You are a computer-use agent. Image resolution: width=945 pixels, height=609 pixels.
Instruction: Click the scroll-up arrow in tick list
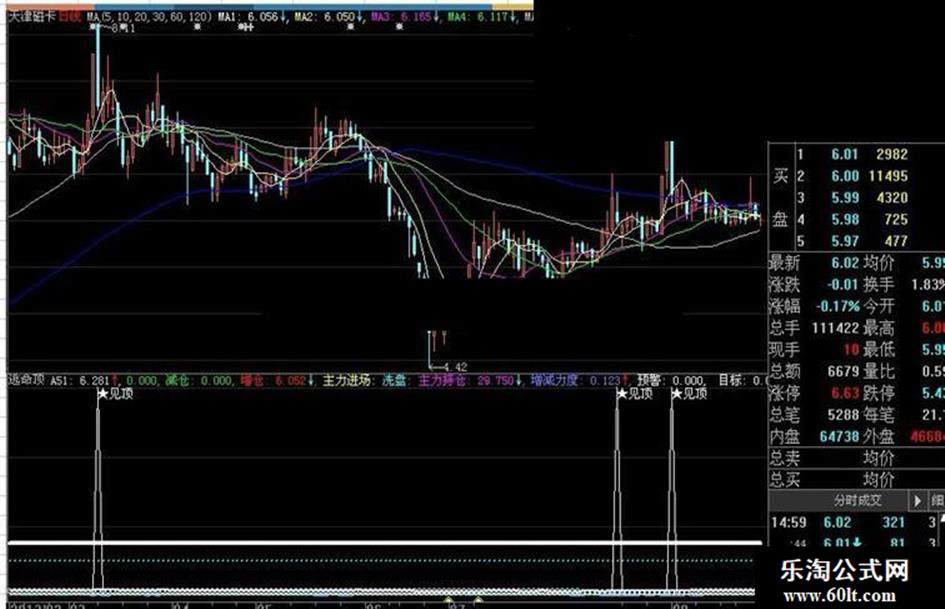(x=942, y=520)
